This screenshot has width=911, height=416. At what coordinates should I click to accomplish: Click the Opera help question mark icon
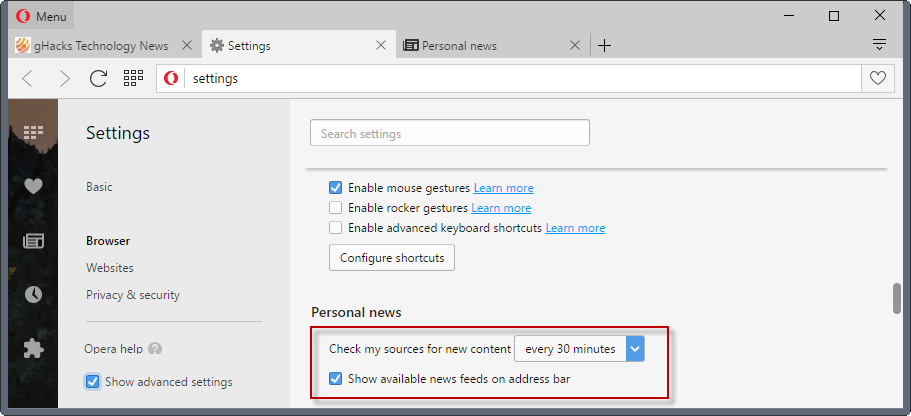coord(155,349)
